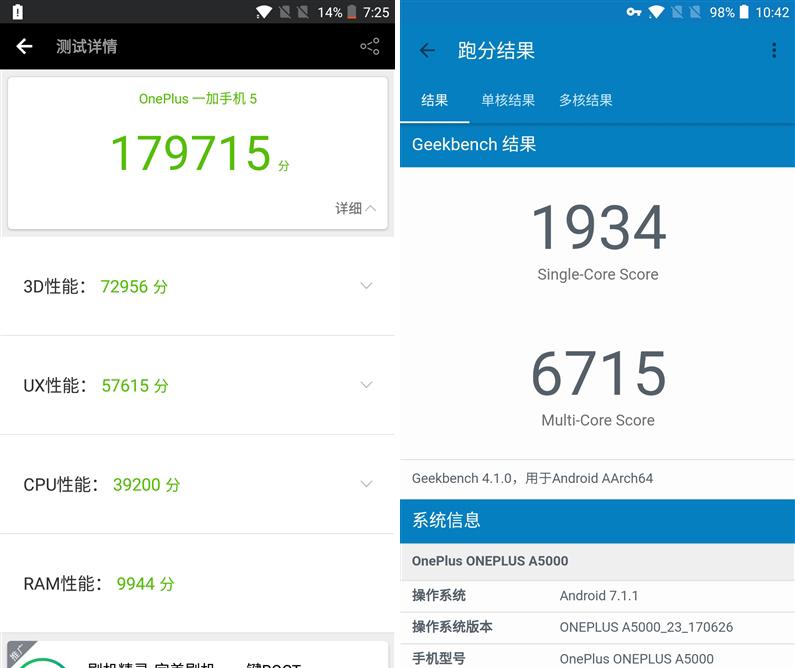Screen dimensions: 795x668
Task: Tap the battery alert icon in left status bar
Action: (x=17, y=12)
